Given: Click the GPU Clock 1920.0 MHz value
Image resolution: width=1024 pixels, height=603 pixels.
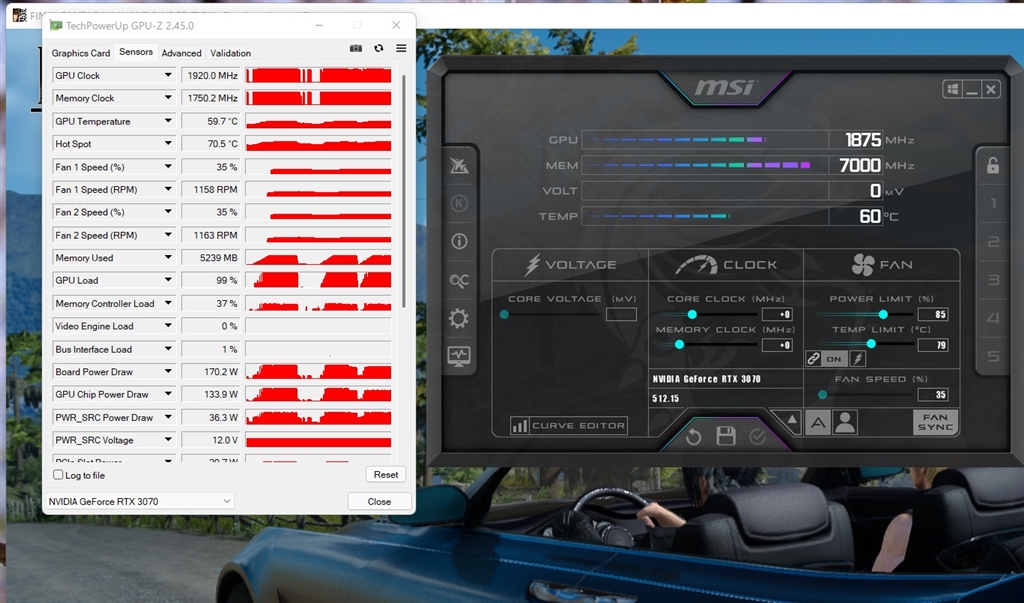Looking at the screenshot, I should [x=210, y=75].
